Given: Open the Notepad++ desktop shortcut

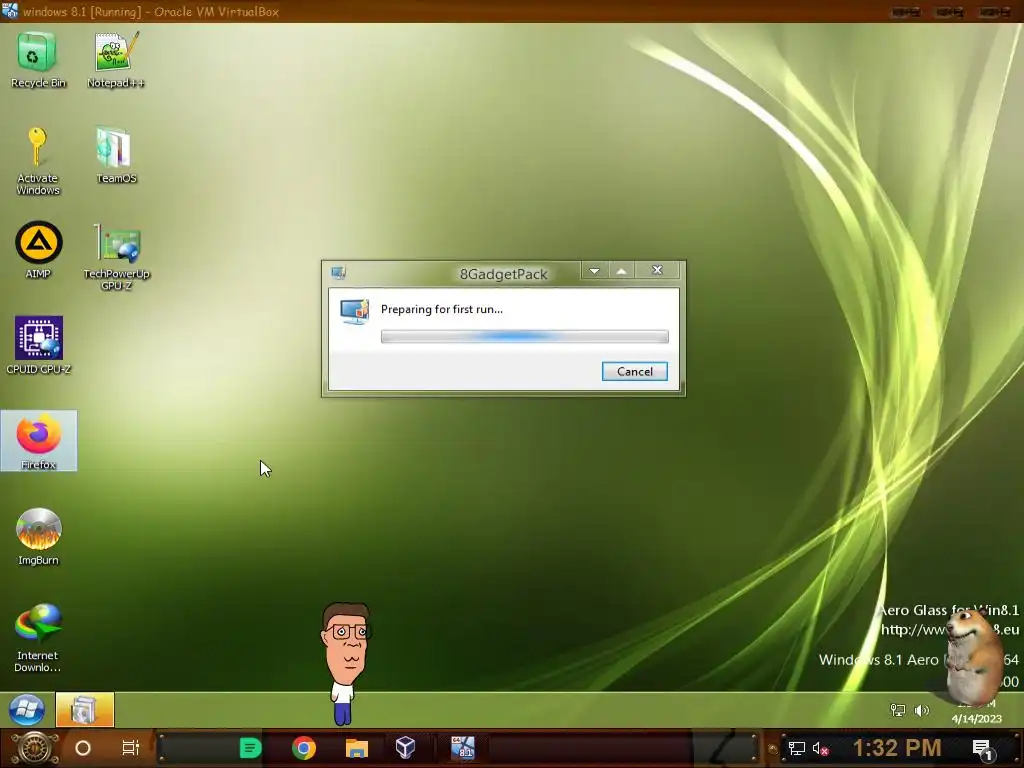Looking at the screenshot, I should pos(116,59).
